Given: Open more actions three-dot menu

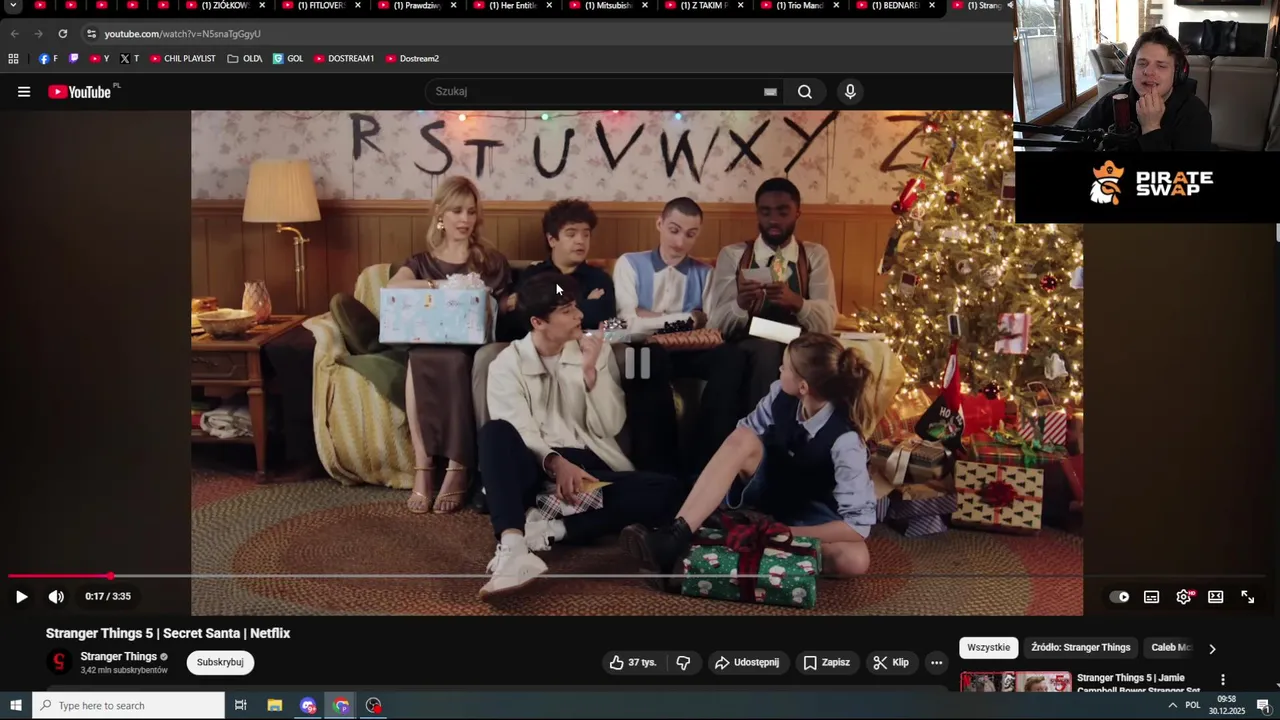Looking at the screenshot, I should (936, 662).
